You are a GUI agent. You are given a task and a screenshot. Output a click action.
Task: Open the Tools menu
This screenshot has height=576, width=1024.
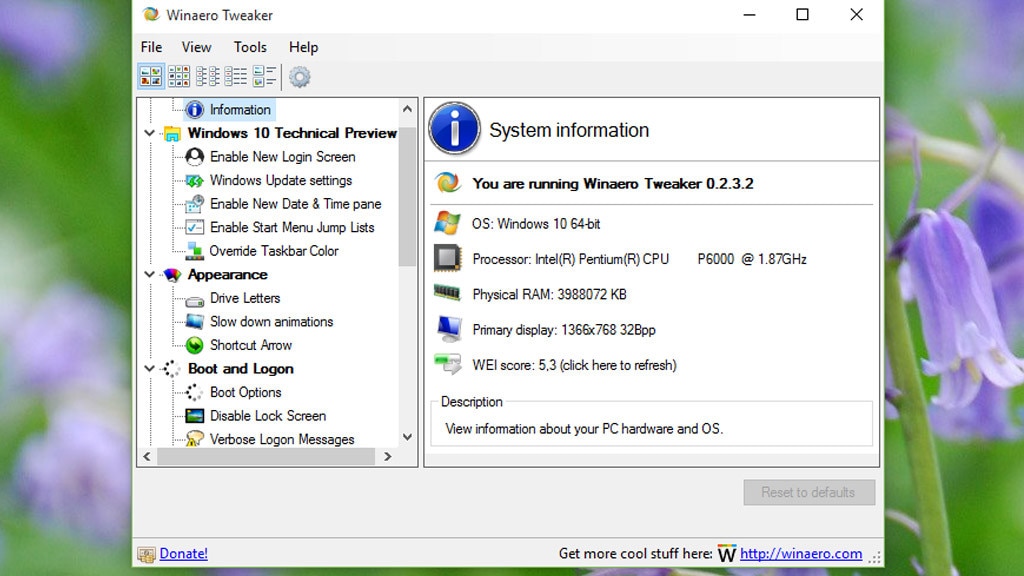(x=250, y=47)
